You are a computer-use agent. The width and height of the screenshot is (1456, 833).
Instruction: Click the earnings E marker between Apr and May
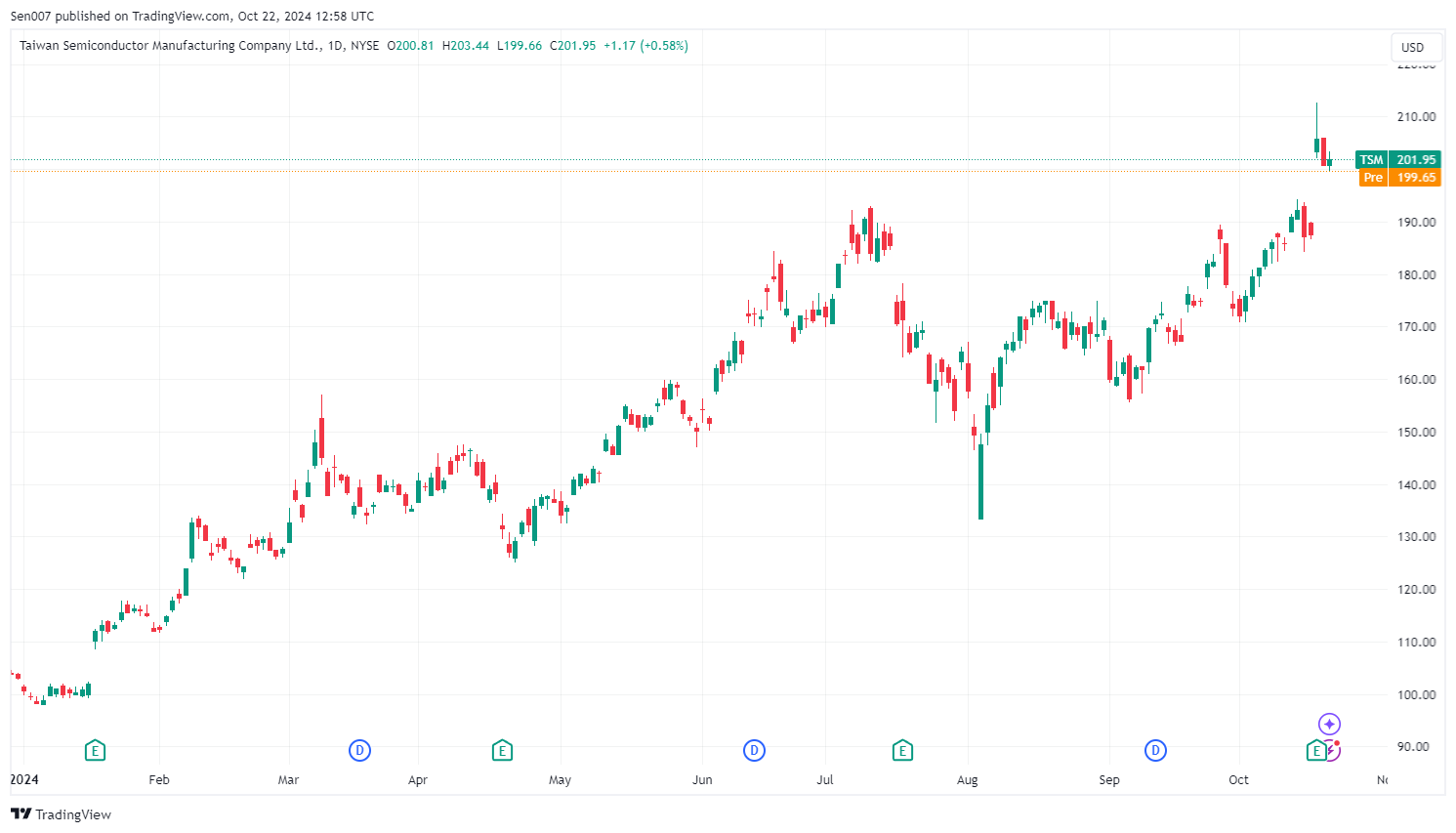502,750
